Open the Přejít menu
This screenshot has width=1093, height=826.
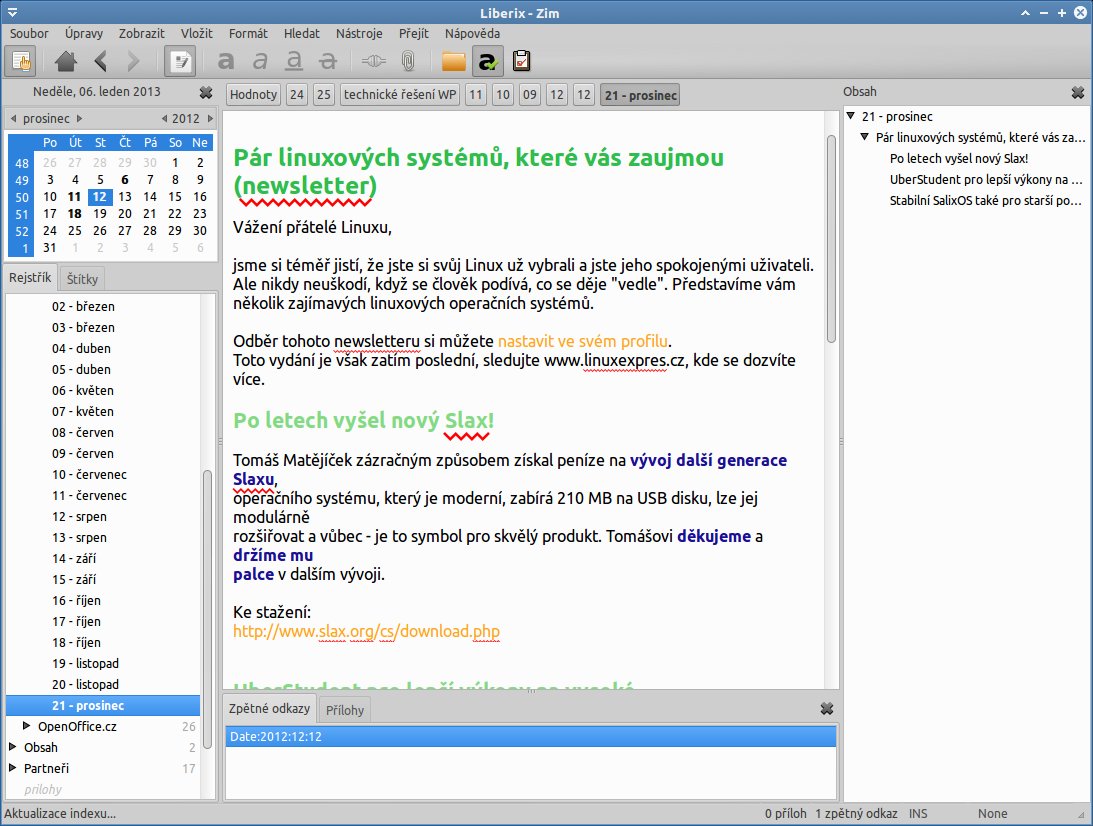click(414, 33)
